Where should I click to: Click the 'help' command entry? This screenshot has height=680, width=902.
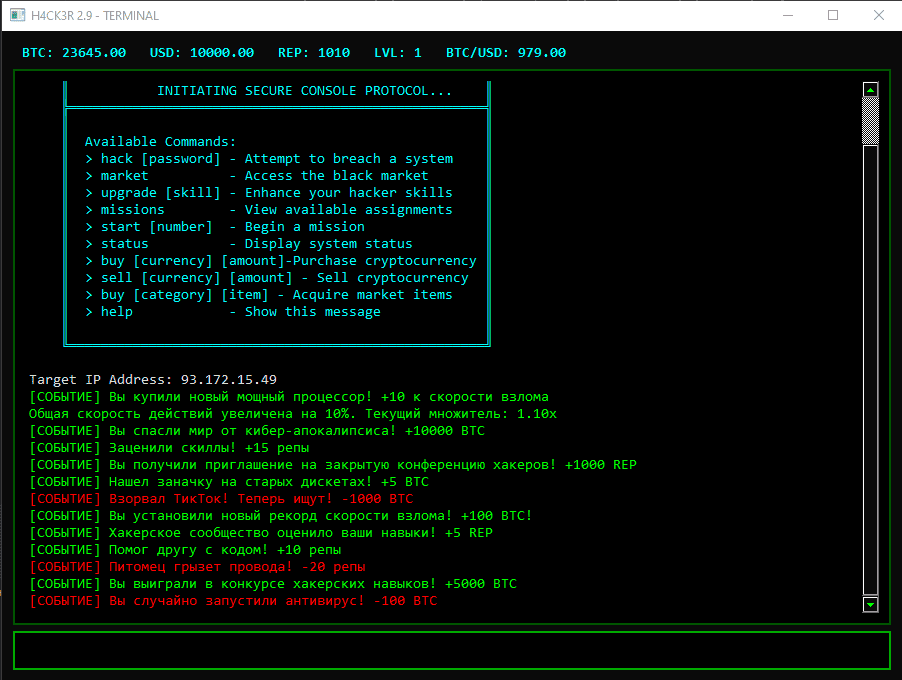pos(116,312)
